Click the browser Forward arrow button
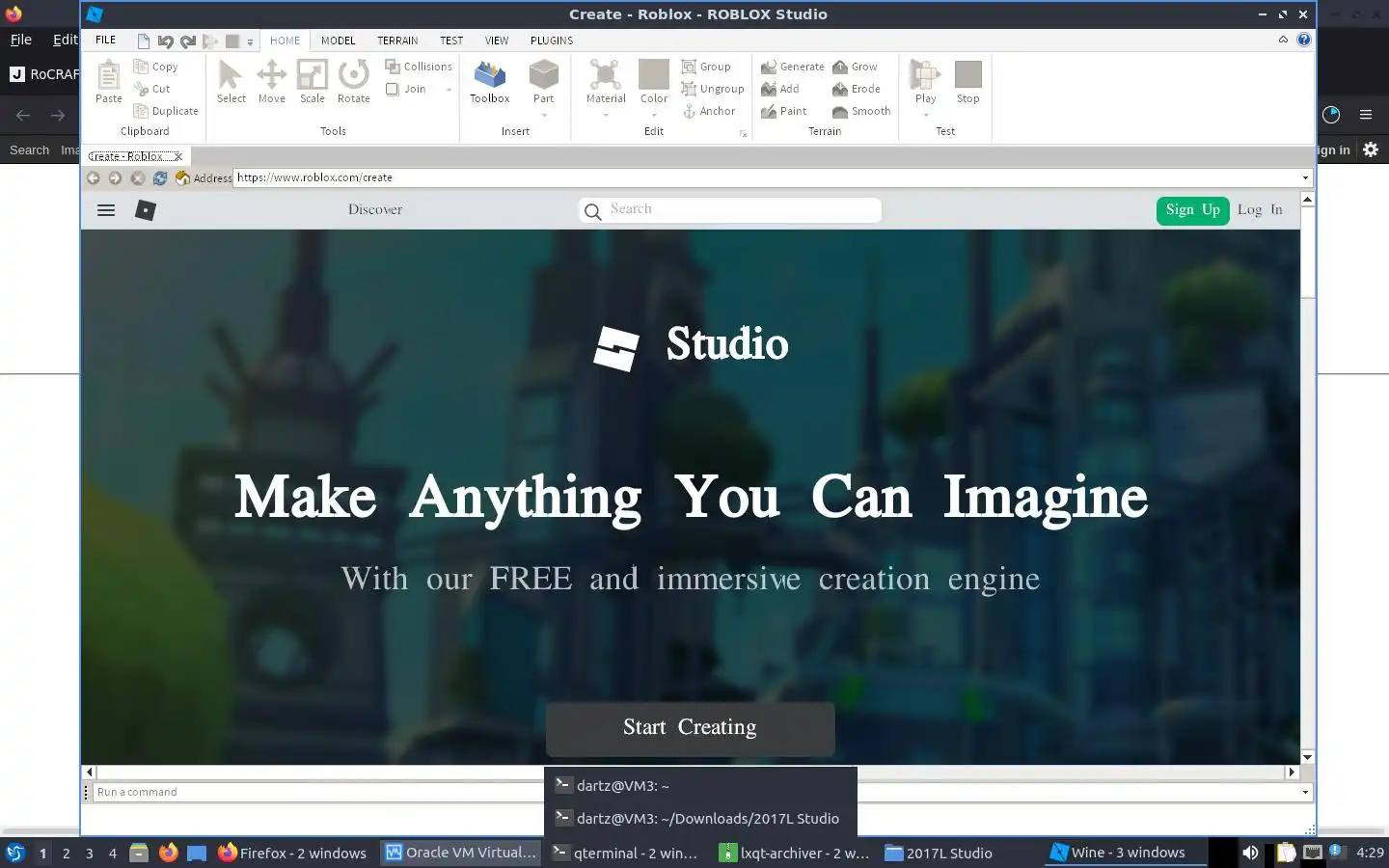The image size is (1389, 868). (x=115, y=177)
